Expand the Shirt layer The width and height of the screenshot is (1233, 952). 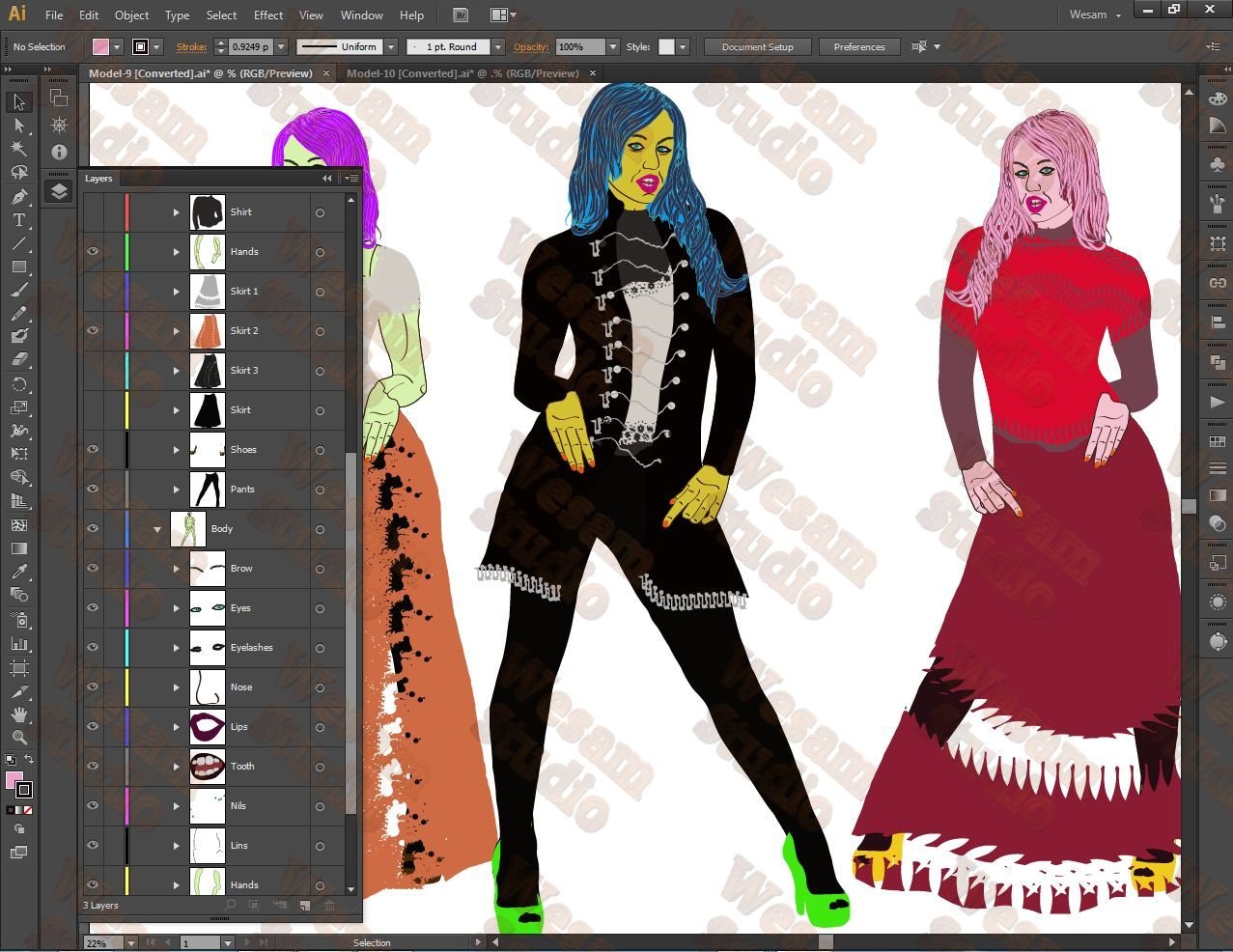click(x=176, y=211)
